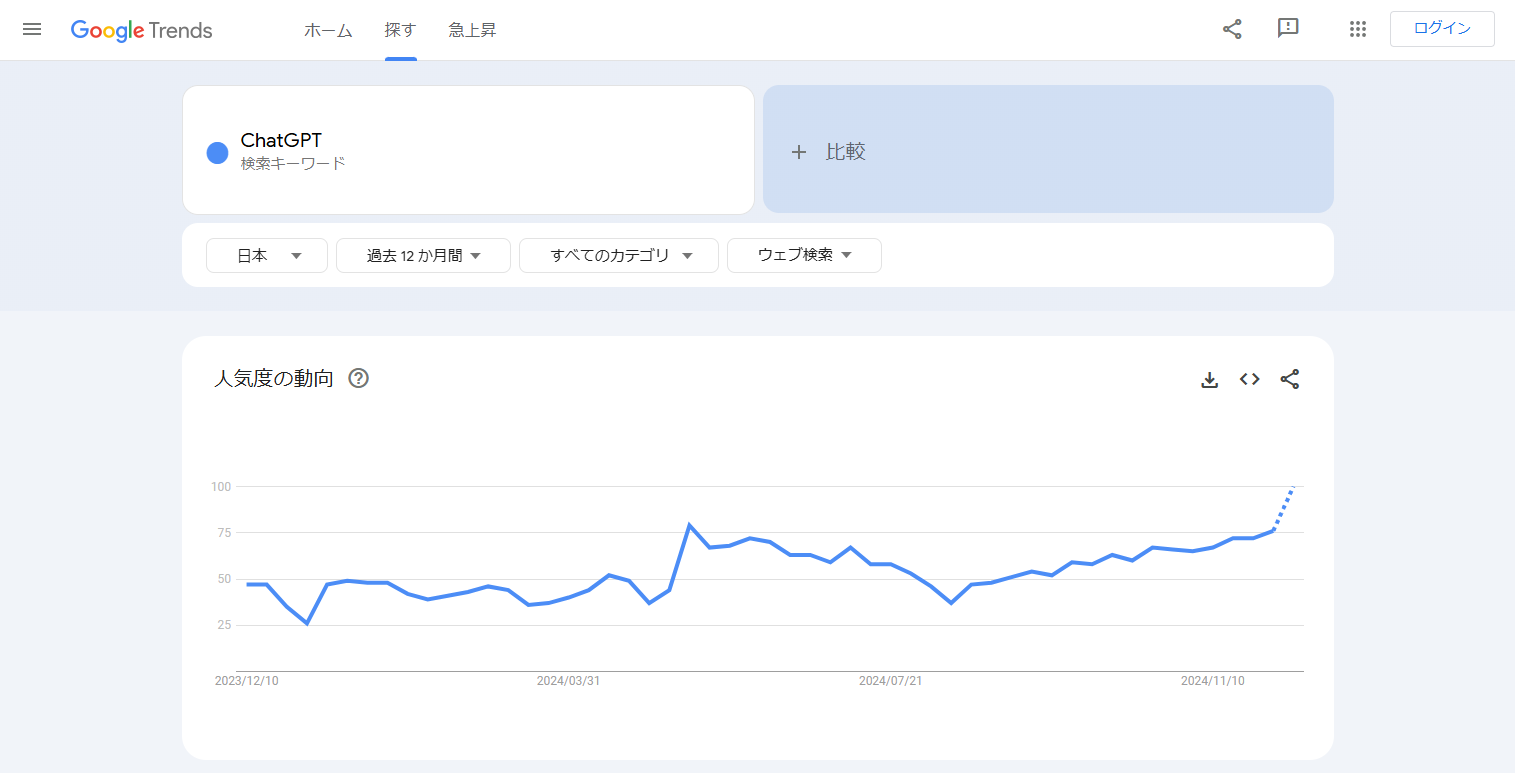Open the navigation hamburger menu
Screen dimensions: 1515x773
31,29
